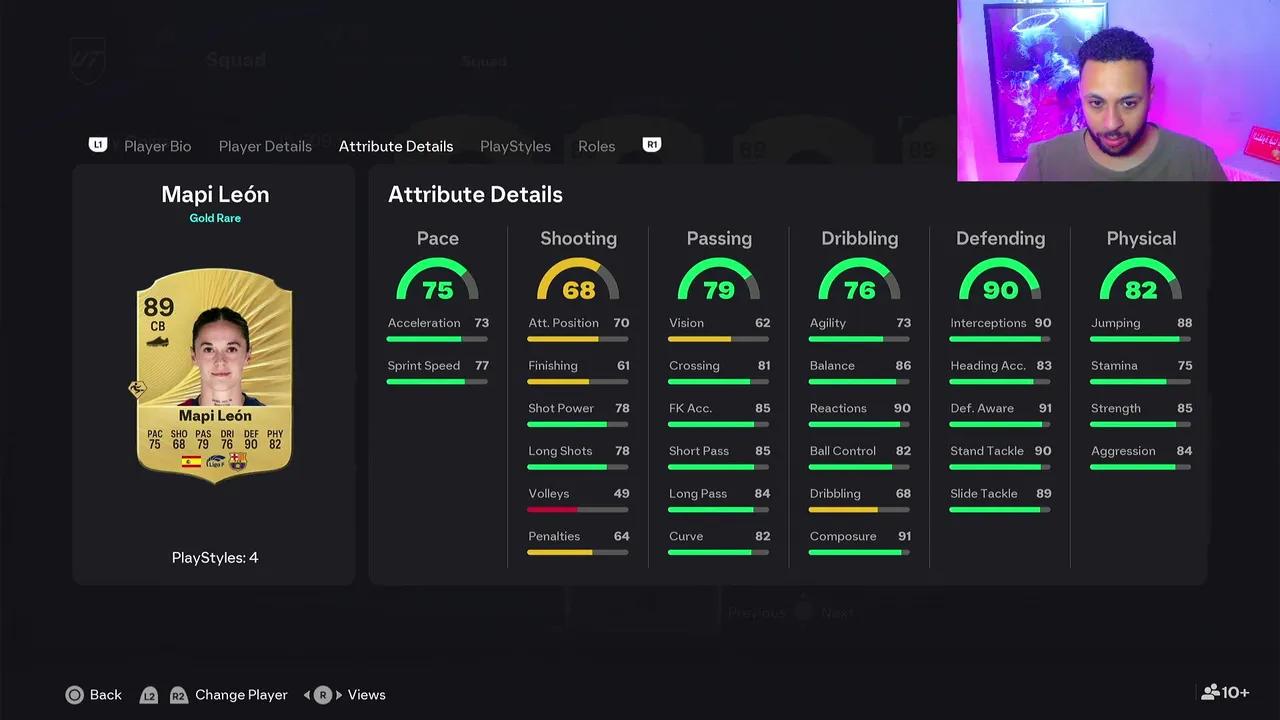Switch to the Player Details tab

(265, 146)
